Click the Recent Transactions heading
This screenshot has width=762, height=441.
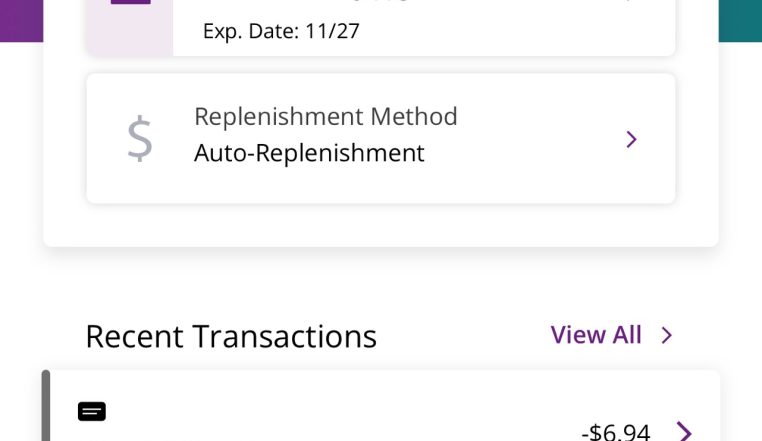(231, 336)
